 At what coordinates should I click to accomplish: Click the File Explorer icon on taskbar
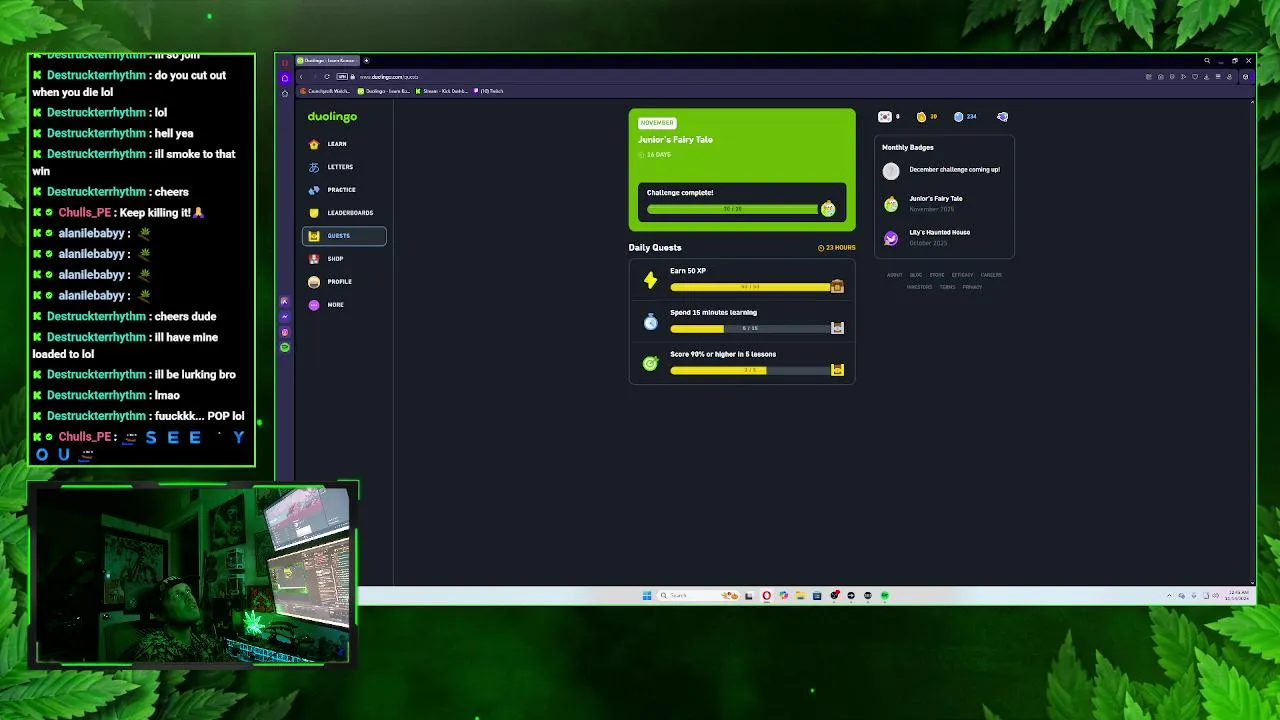pyautogui.click(x=800, y=596)
